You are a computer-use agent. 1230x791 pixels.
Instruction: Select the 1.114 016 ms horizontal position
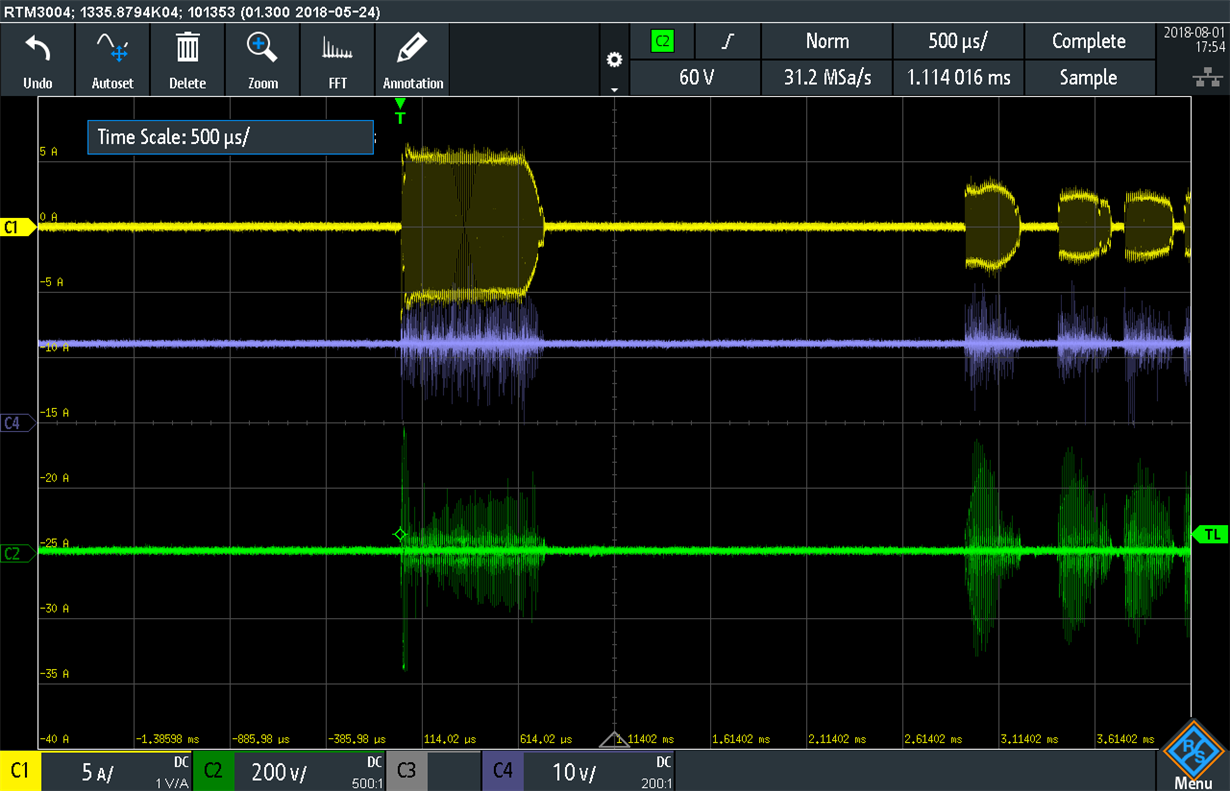[958, 78]
